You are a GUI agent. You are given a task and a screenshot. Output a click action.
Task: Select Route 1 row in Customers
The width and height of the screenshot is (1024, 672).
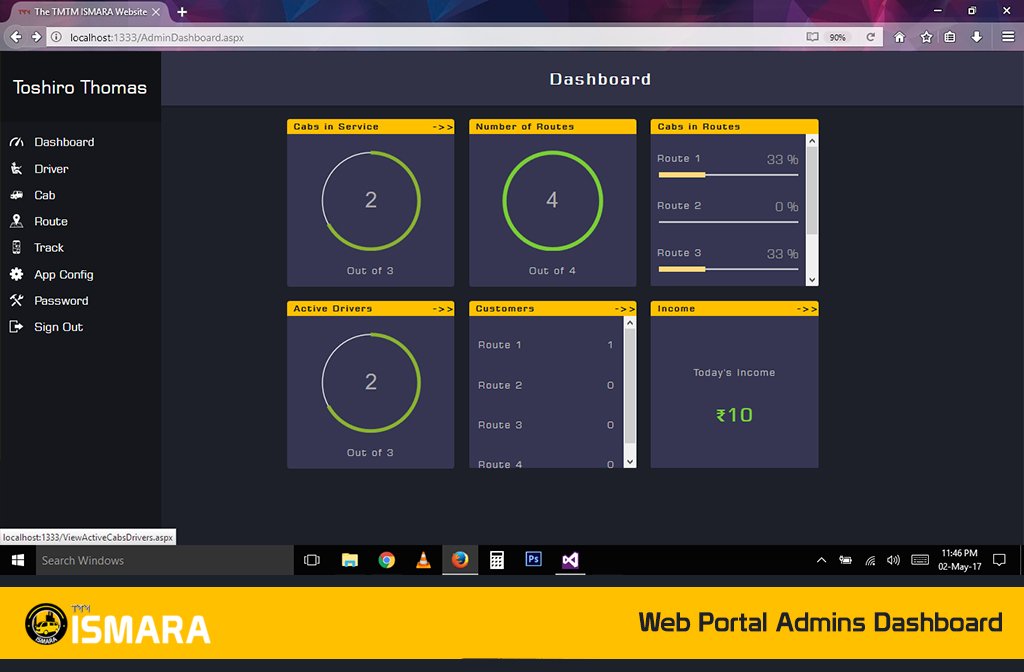(545, 345)
